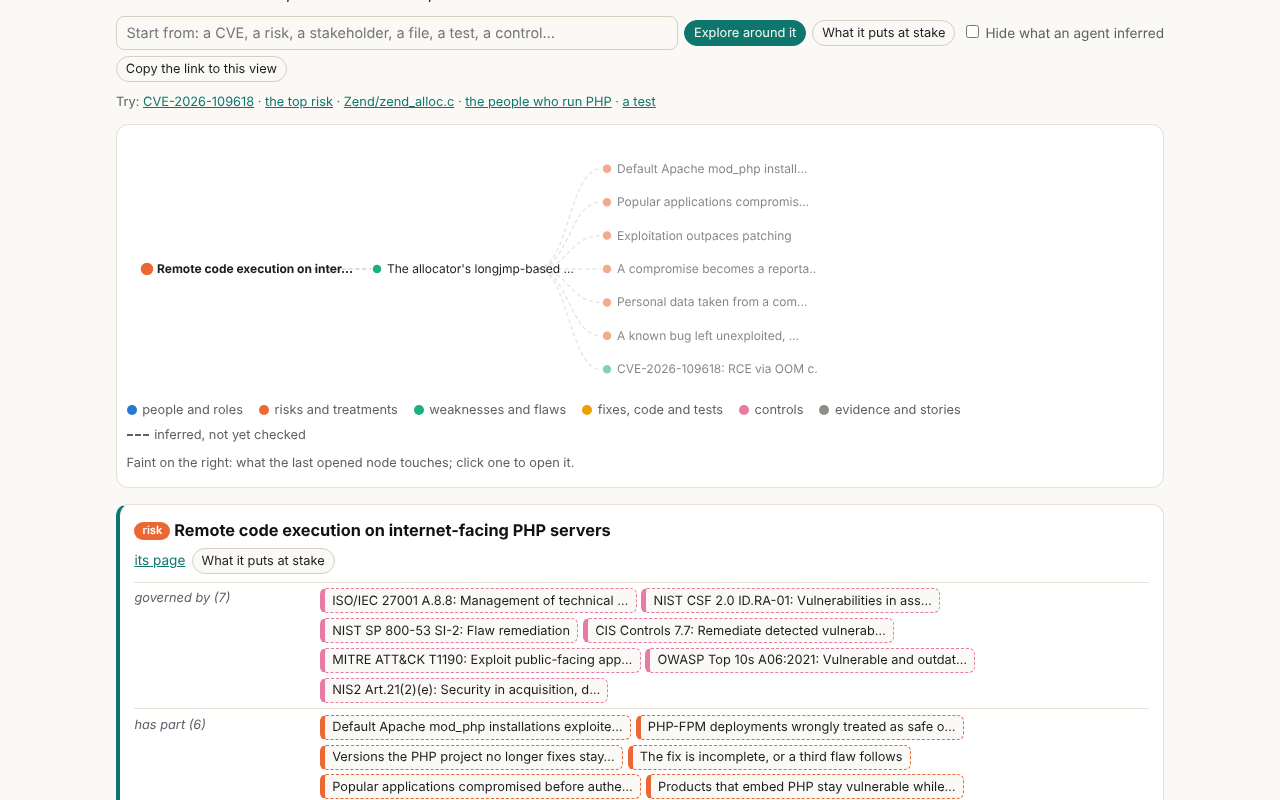The height and width of the screenshot is (800, 1280).
Task: Click its page link in risk card
Action: pyautogui.click(x=160, y=561)
